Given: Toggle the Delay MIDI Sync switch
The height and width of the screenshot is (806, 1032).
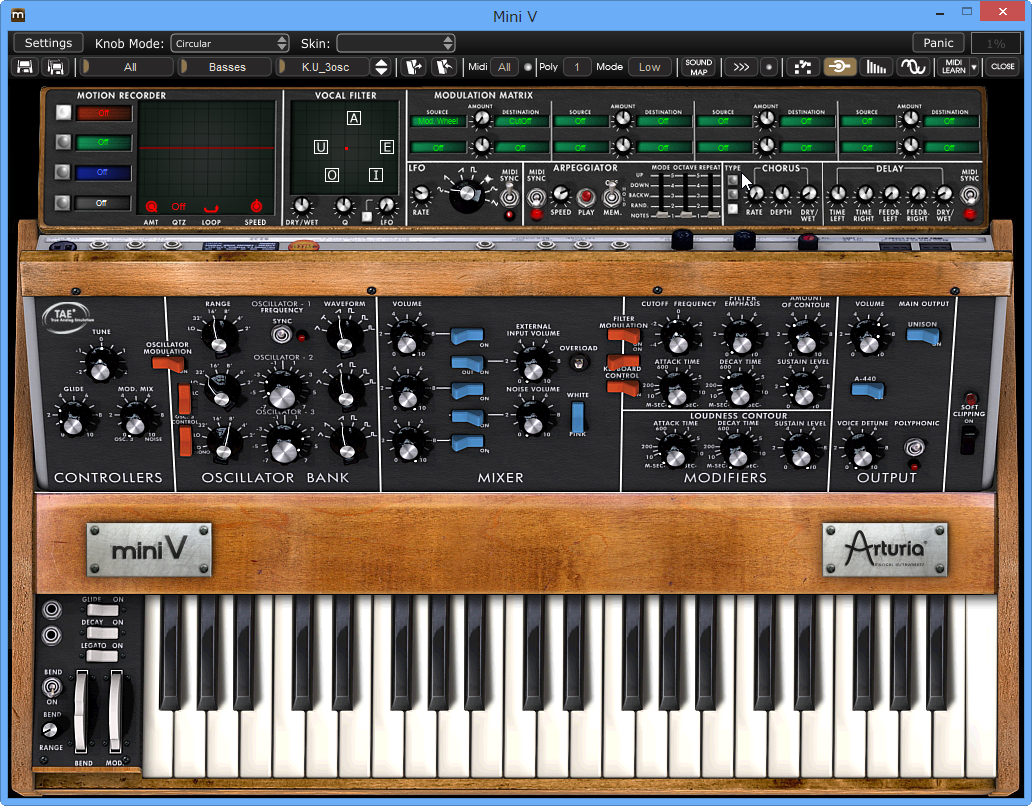Looking at the screenshot, I should click(969, 195).
